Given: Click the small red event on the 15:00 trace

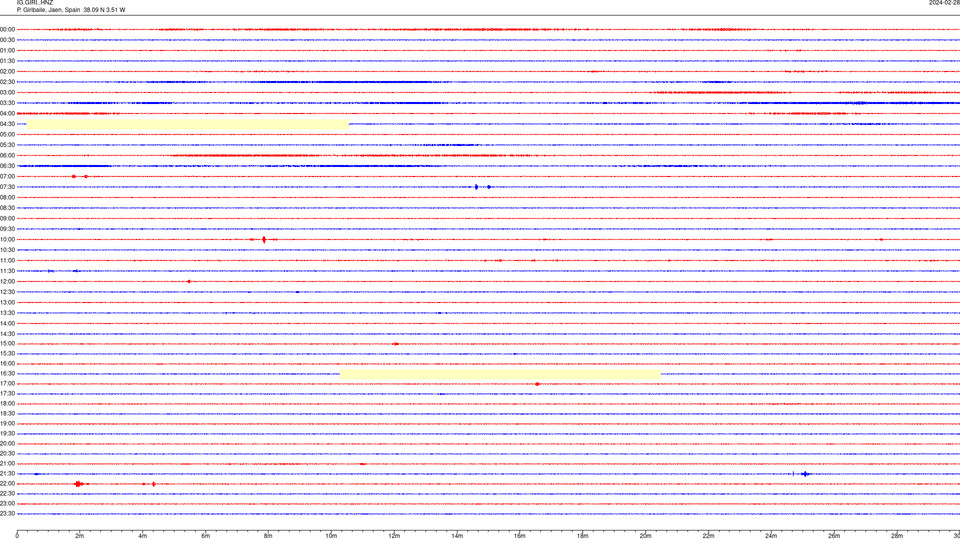Looking at the screenshot, I should [396, 344].
